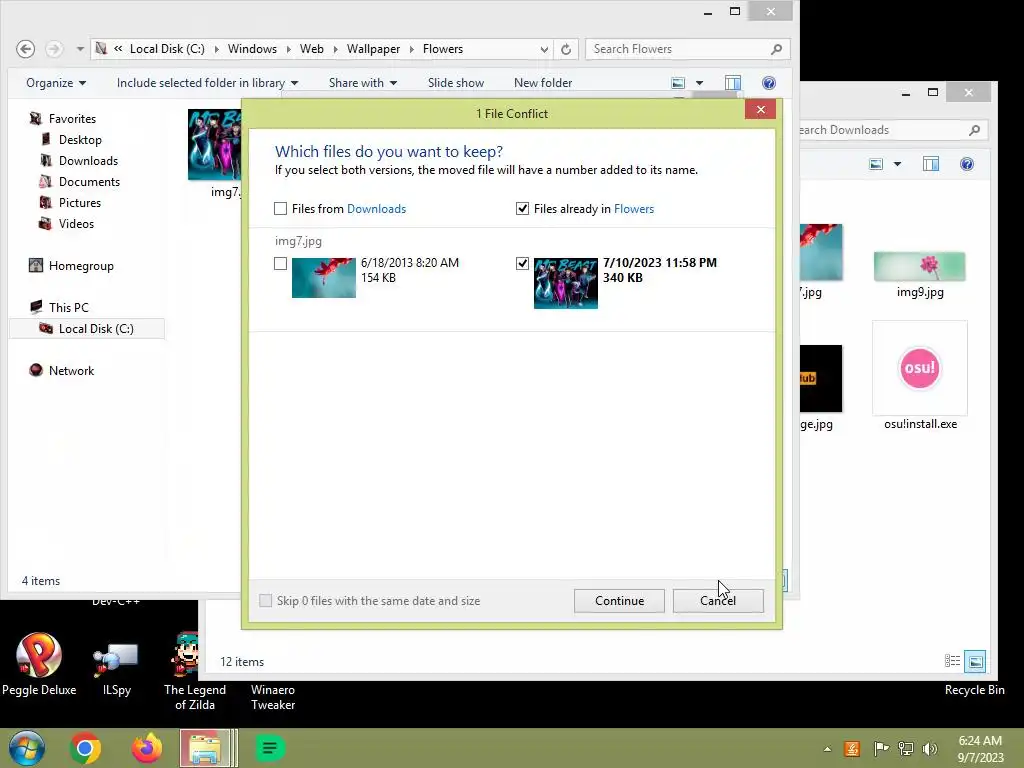Click the Cancel button in File Conflict dialog
1024x768 pixels.
click(x=718, y=601)
